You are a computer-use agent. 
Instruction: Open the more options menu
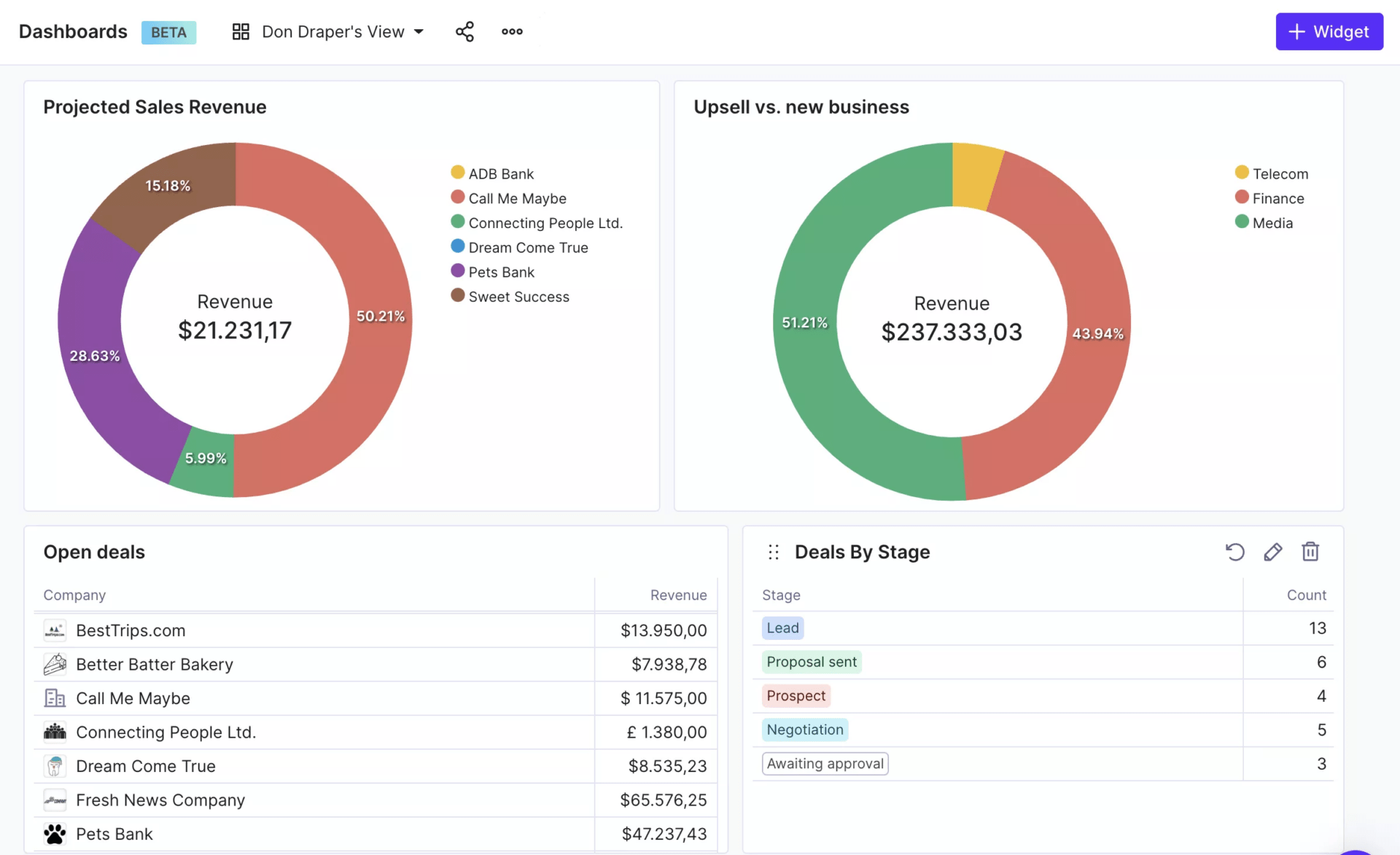coord(511,31)
